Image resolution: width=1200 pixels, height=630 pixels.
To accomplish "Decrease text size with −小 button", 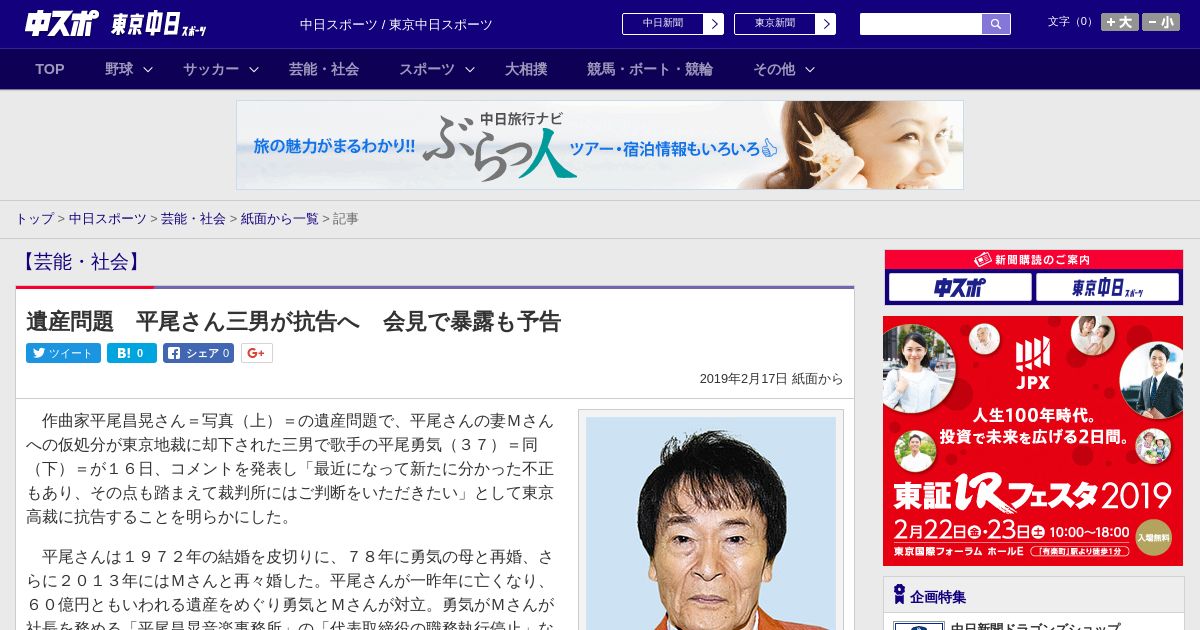I will (1161, 22).
